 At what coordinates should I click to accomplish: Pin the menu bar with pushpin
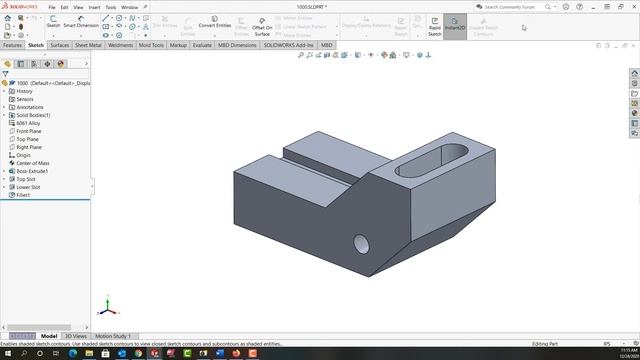click(x=145, y=7)
